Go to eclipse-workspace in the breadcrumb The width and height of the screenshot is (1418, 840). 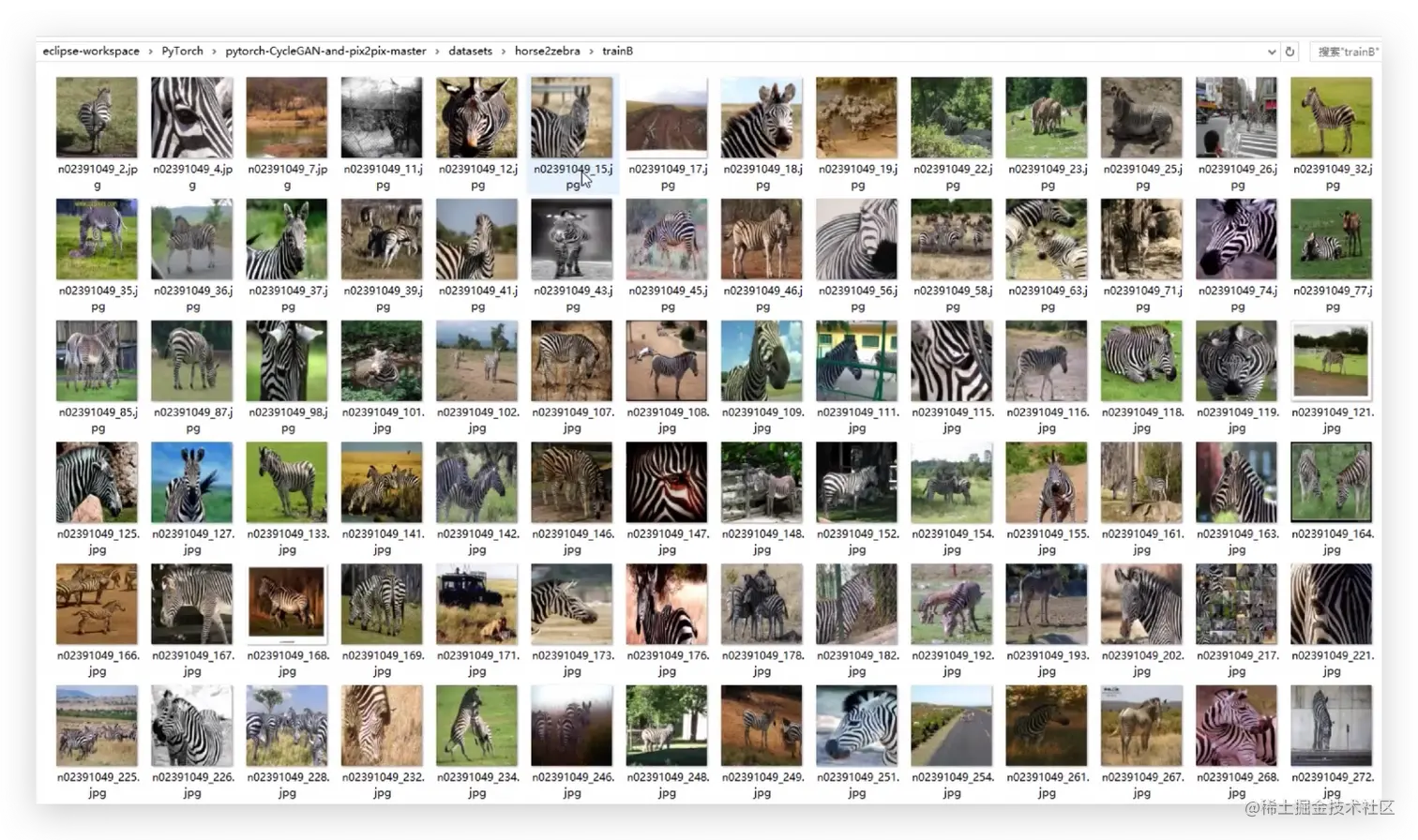(x=91, y=52)
